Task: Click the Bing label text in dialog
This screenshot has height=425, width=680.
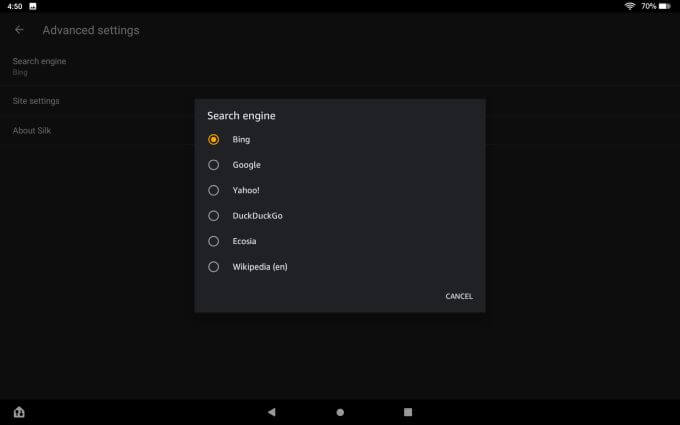Action: point(241,140)
